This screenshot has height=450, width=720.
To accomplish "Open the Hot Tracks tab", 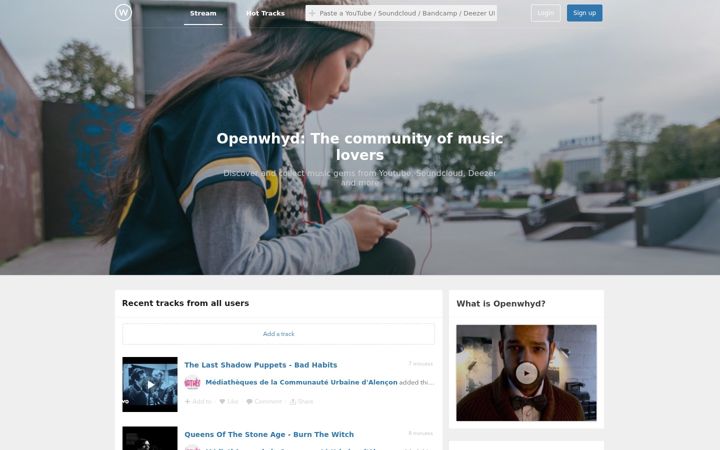I will (265, 13).
